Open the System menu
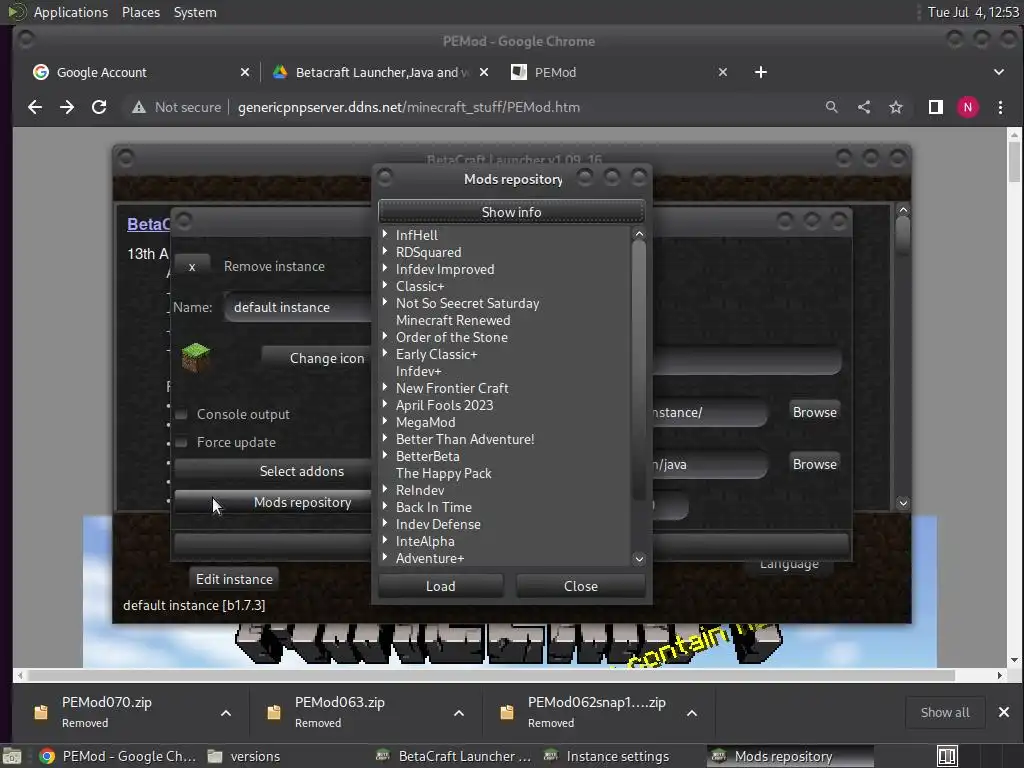 195,12
